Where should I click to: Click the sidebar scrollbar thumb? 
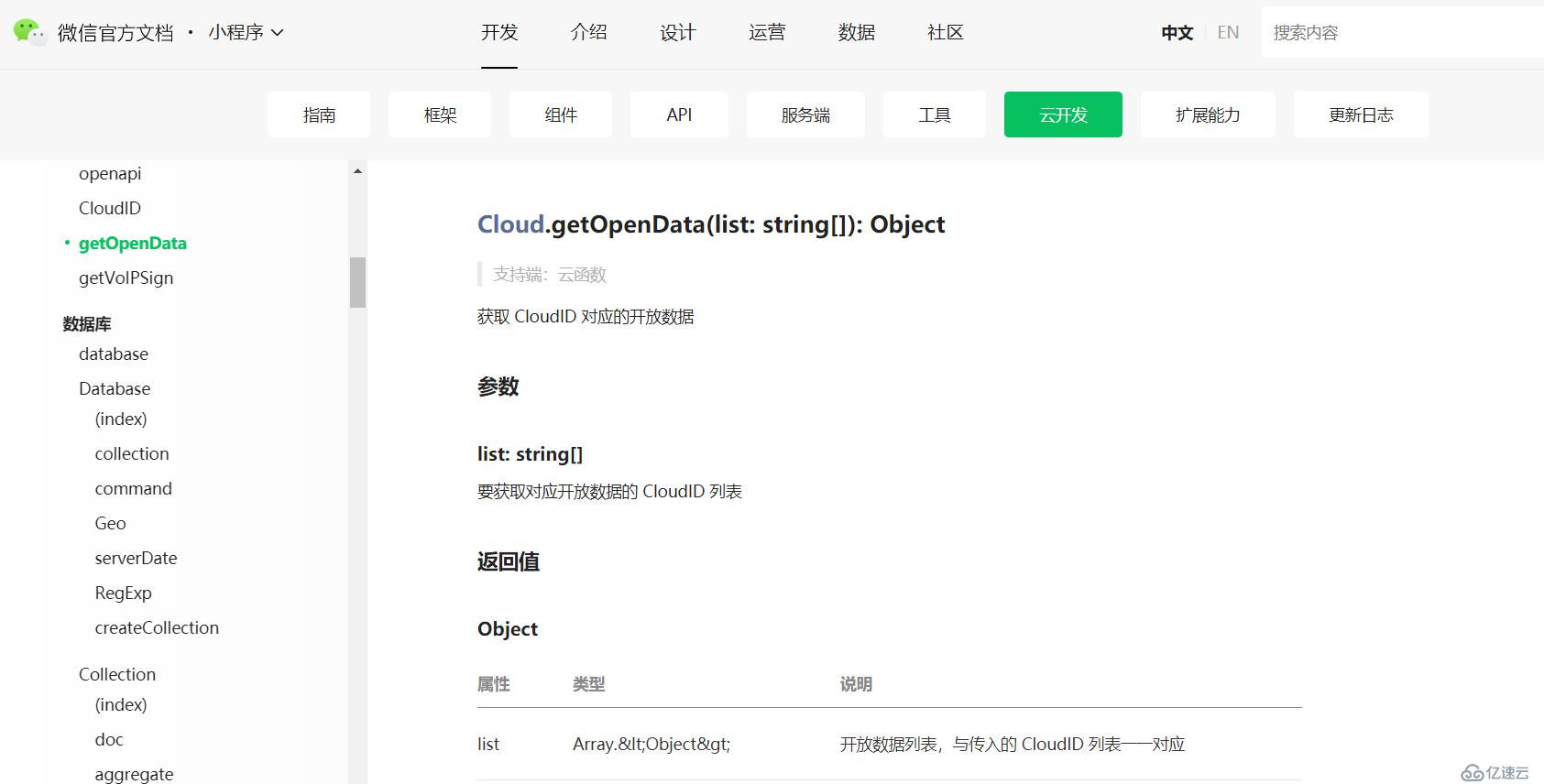(x=357, y=282)
